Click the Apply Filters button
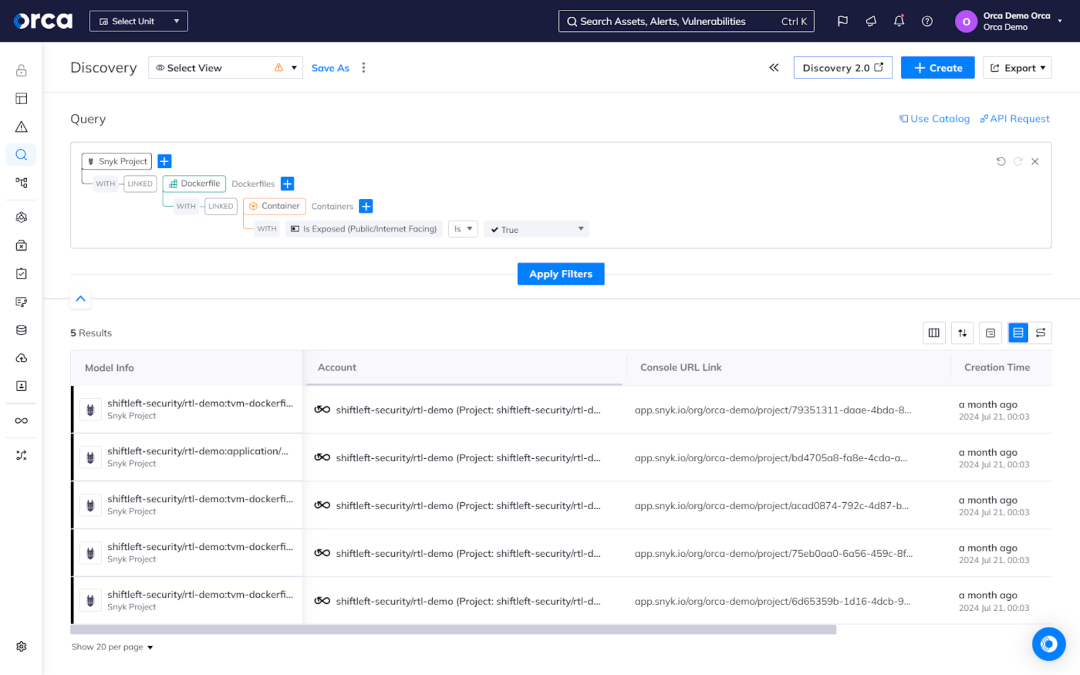 click(561, 273)
